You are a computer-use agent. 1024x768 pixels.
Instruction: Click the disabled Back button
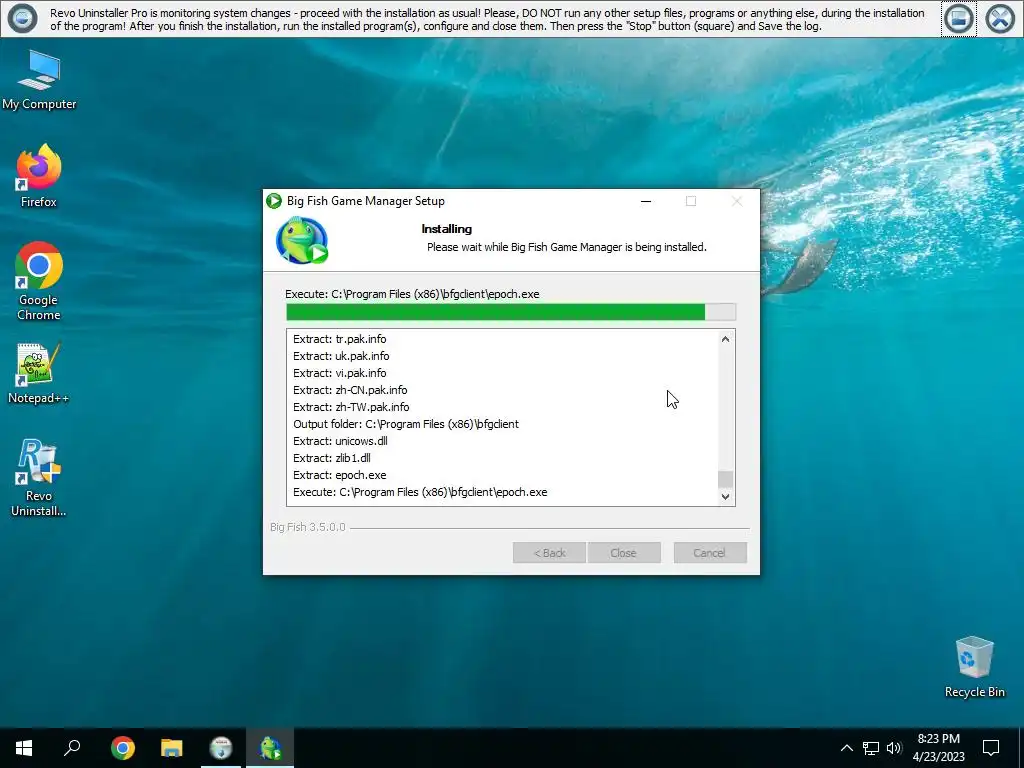(549, 552)
